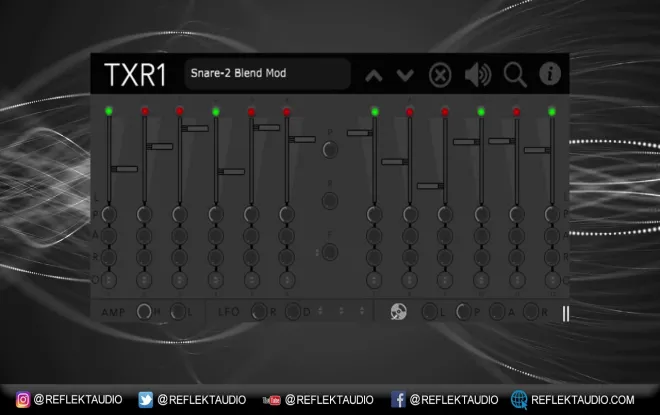Open channel 11 O selector
This screenshot has height=415, width=660.
(x=516, y=279)
